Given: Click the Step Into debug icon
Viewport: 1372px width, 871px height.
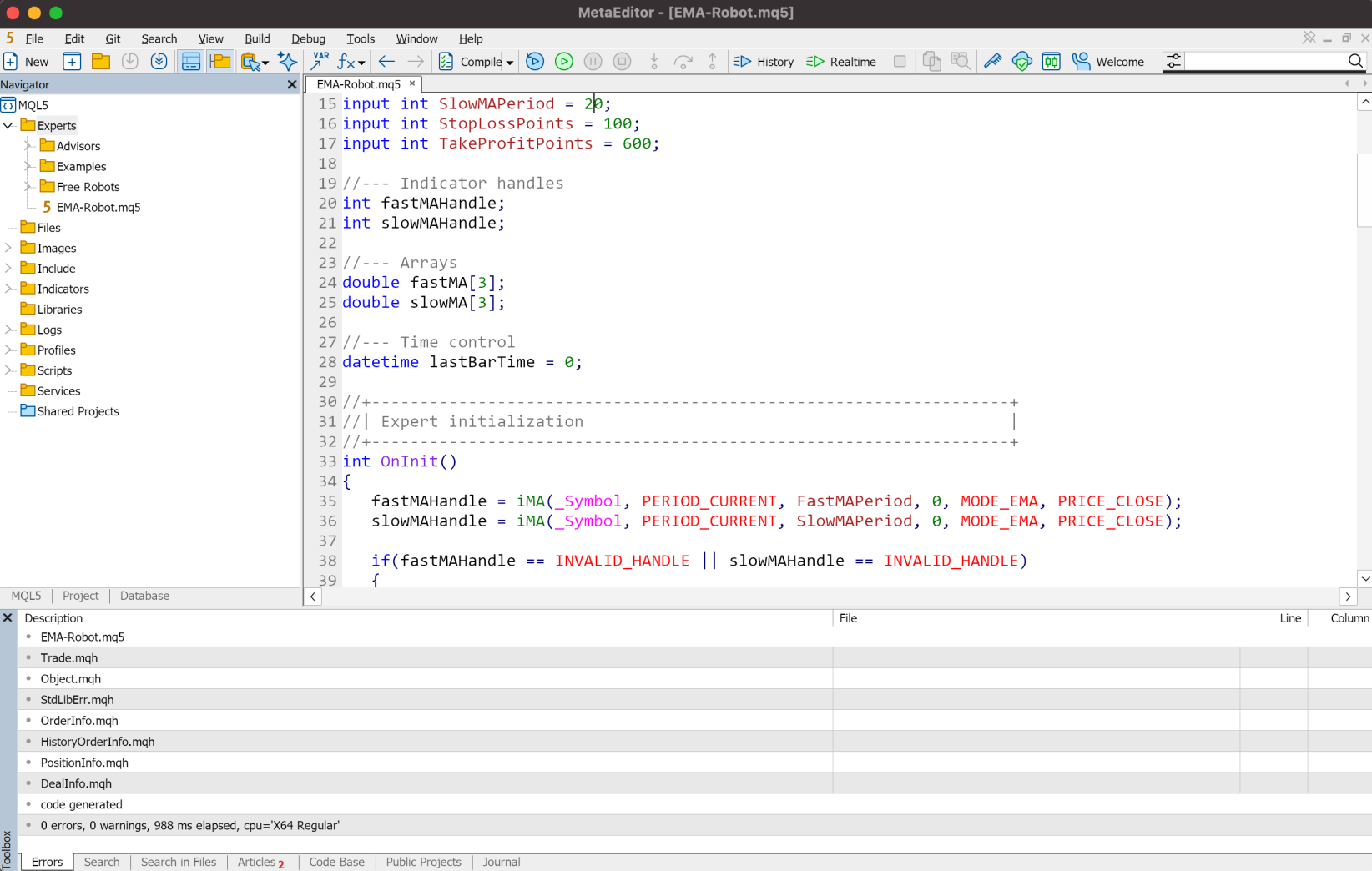Looking at the screenshot, I should [x=654, y=62].
